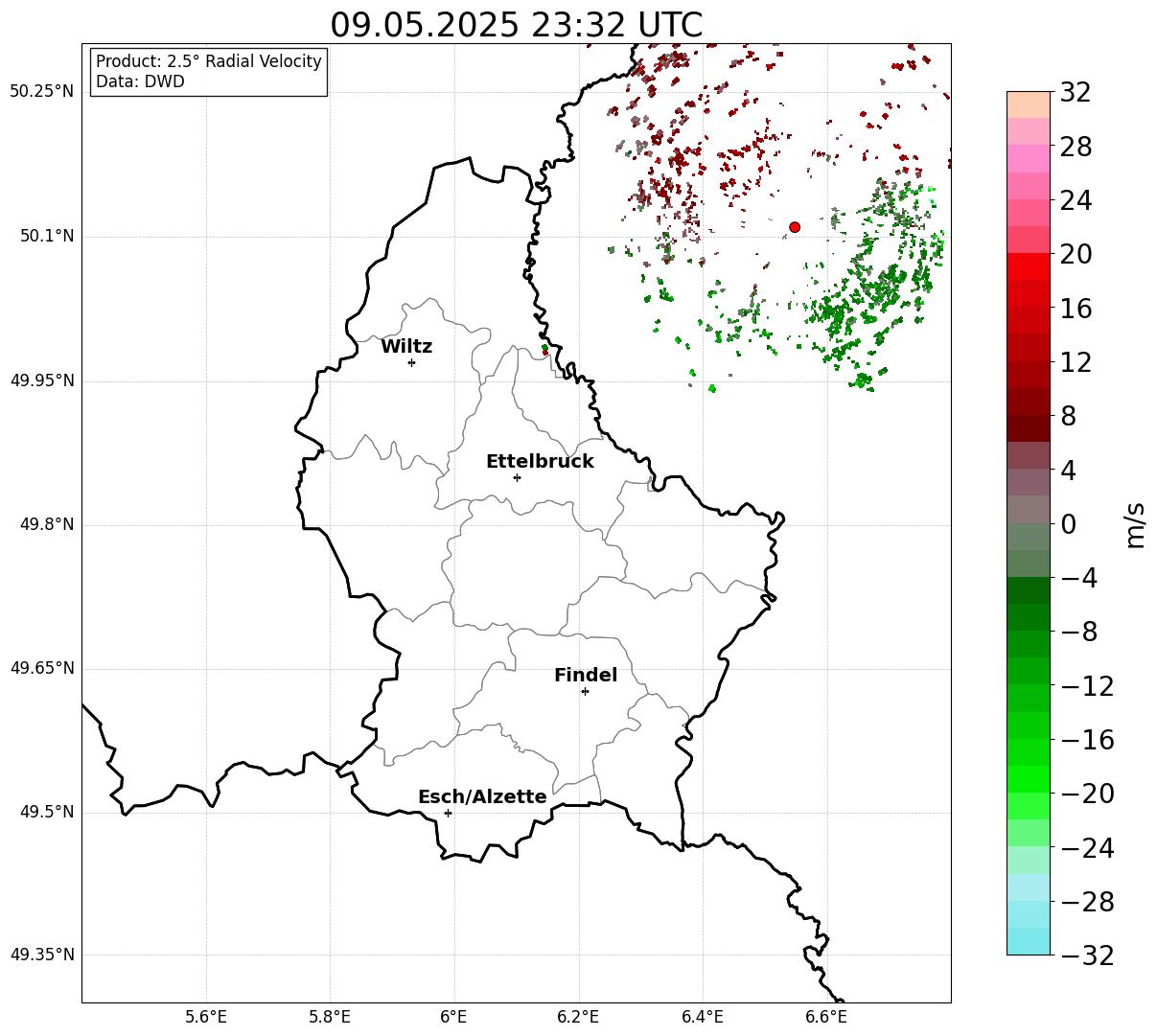The height and width of the screenshot is (1036, 1157).
Task: Click the colorbar tick label 0
Action: (1068, 524)
